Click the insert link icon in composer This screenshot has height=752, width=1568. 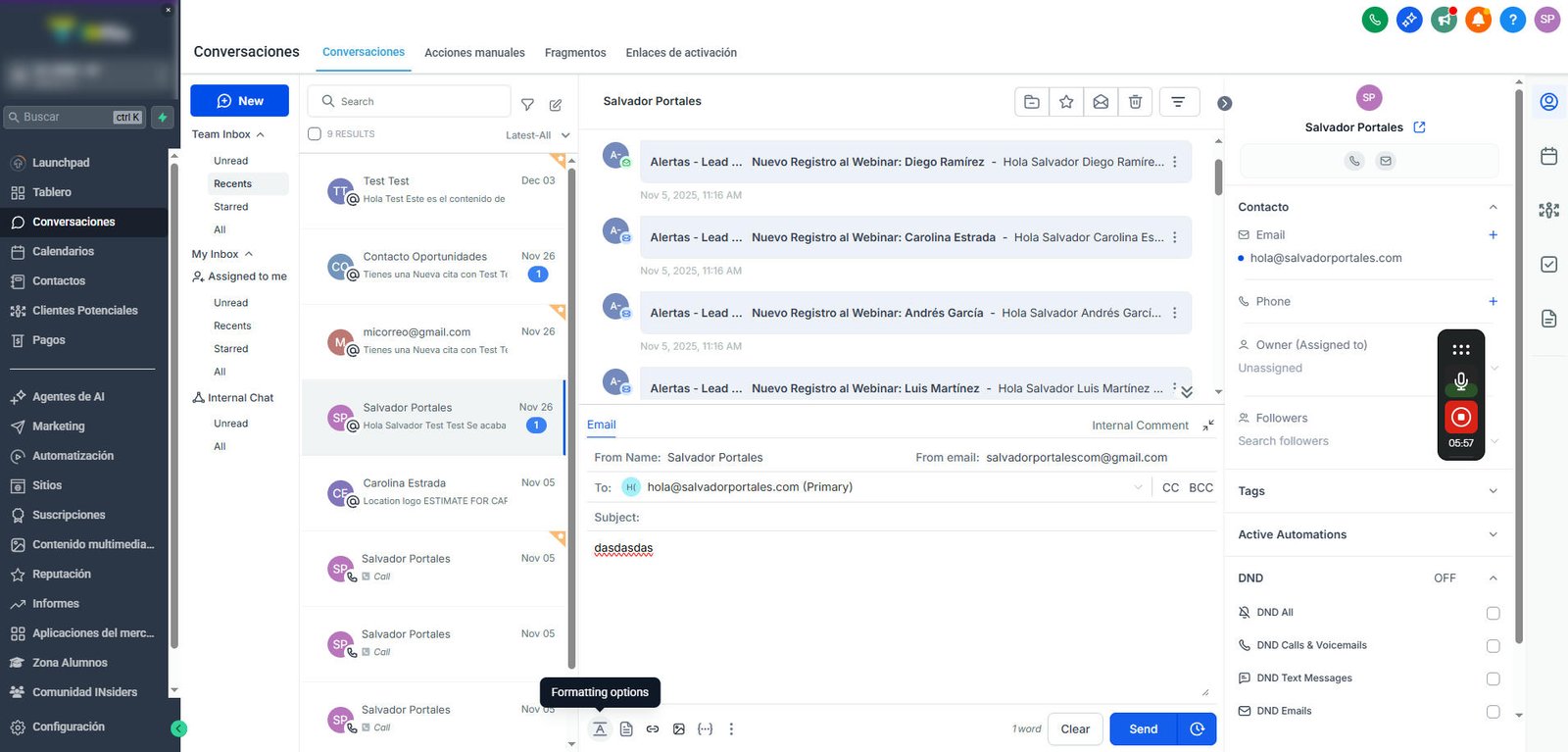pos(653,728)
